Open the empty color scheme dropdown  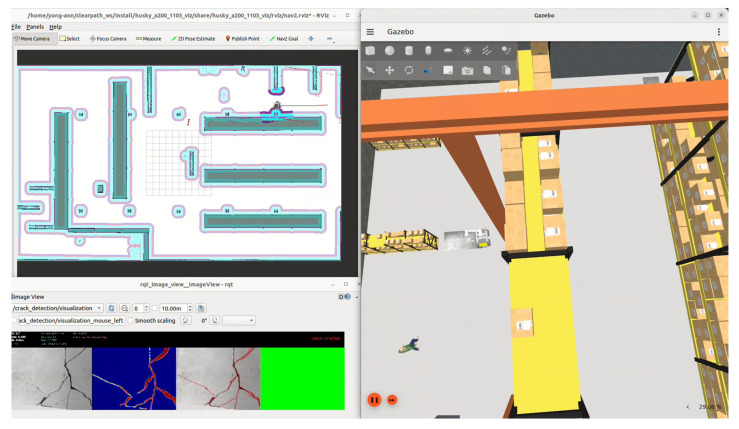coord(239,321)
